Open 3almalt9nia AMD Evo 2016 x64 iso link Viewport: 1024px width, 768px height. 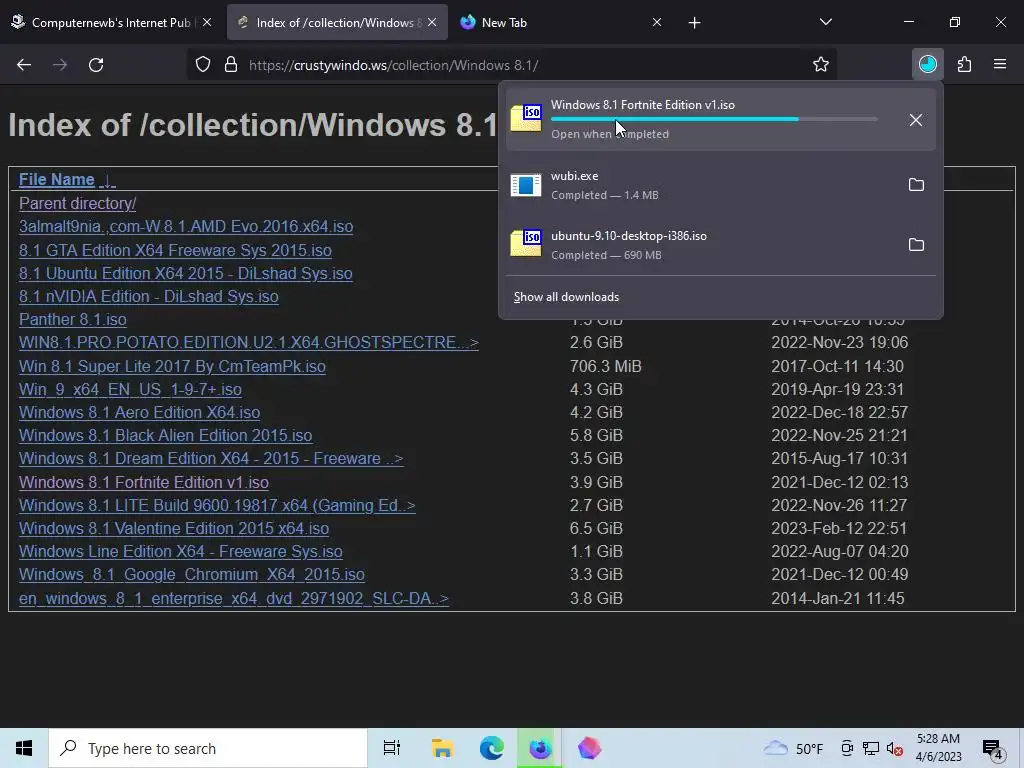click(186, 226)
